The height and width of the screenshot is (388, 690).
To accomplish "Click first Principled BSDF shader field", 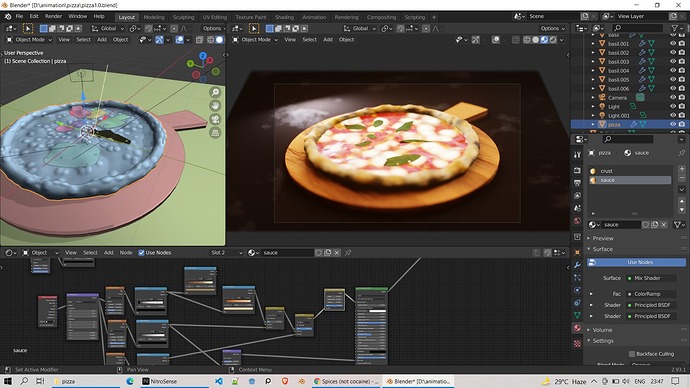I will [x=651, y=305].
